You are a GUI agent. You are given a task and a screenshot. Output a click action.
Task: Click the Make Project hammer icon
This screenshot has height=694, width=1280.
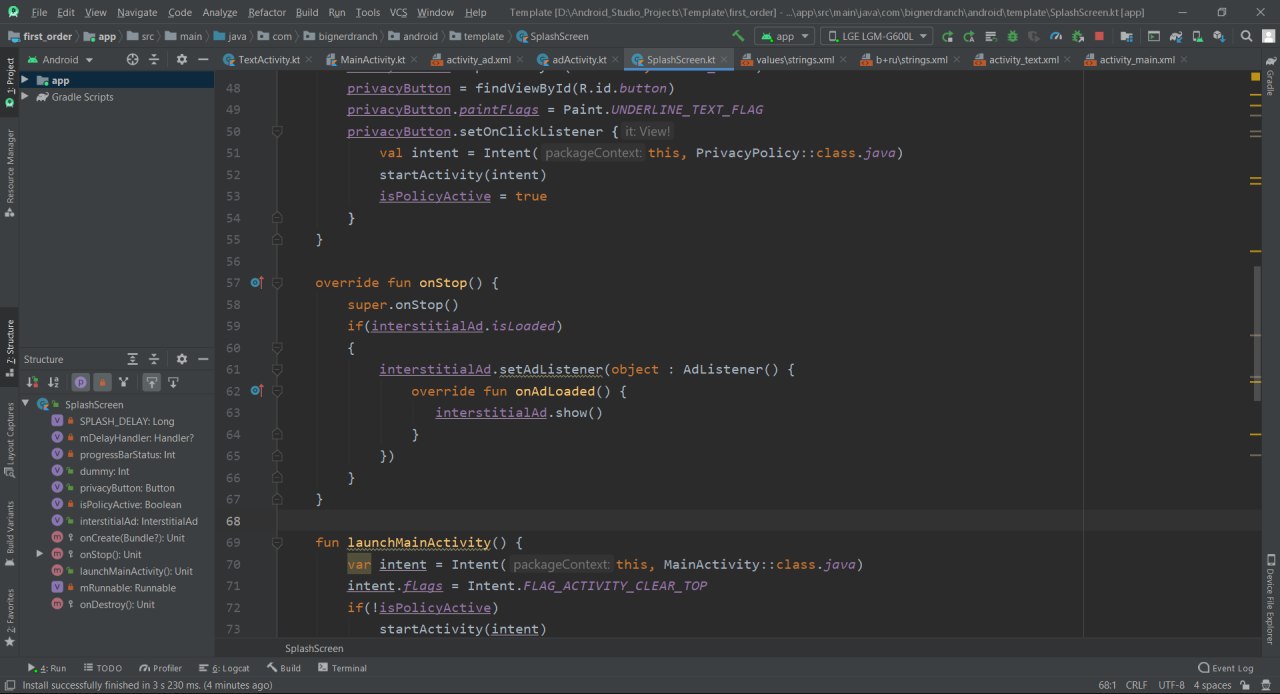(x=738, y=36)
